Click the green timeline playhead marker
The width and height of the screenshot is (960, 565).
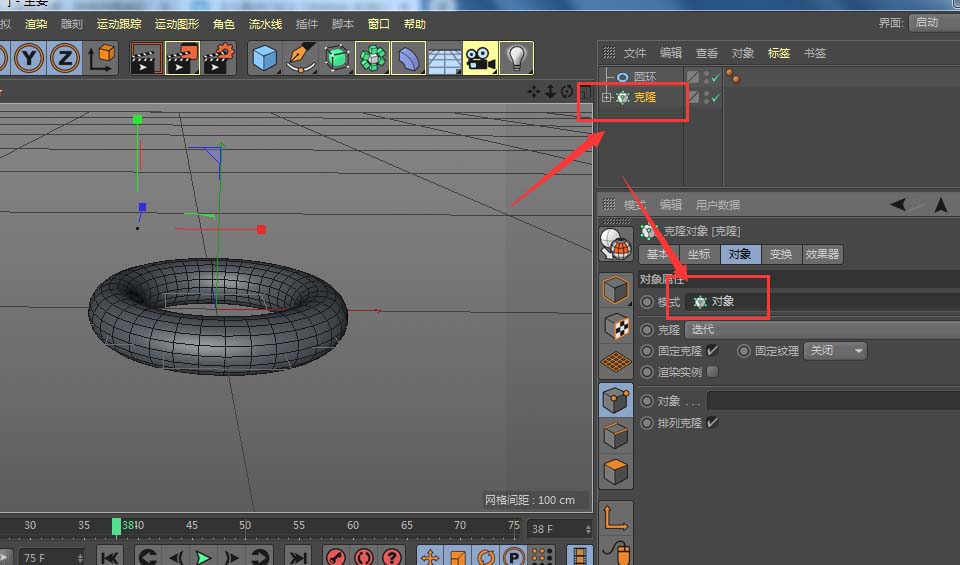point(116,526)
